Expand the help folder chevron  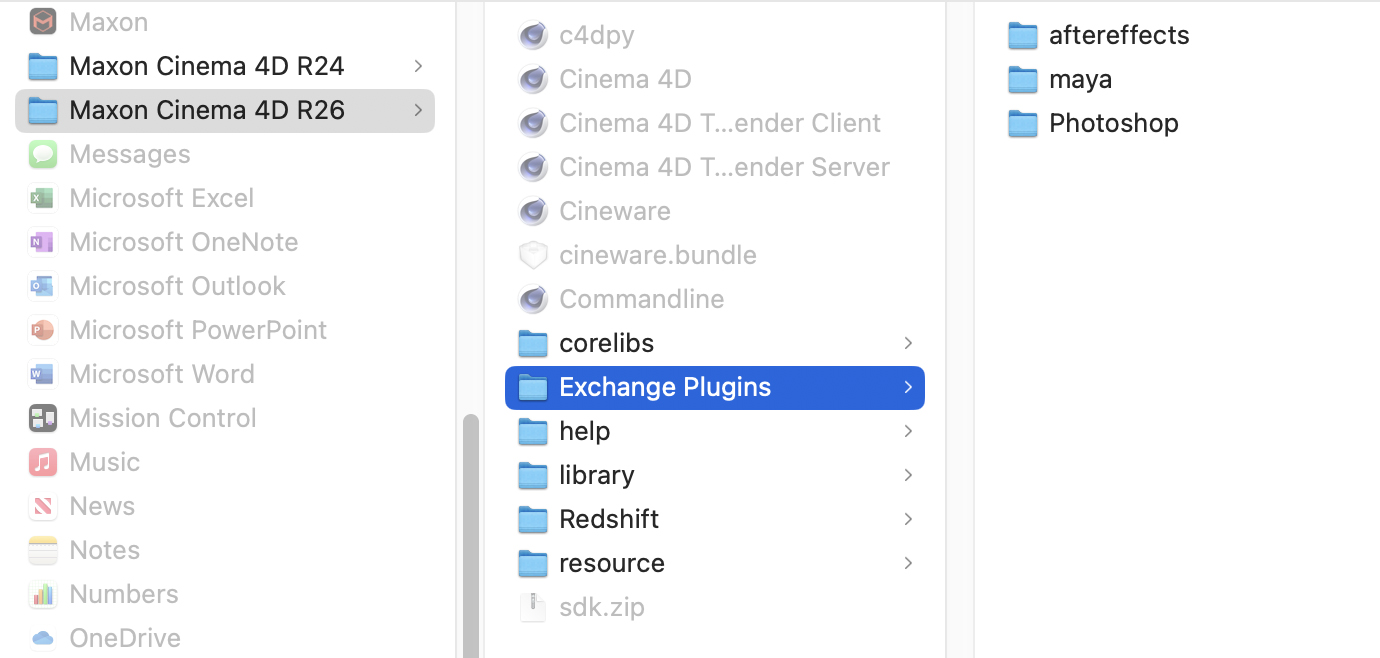(908, 431)
